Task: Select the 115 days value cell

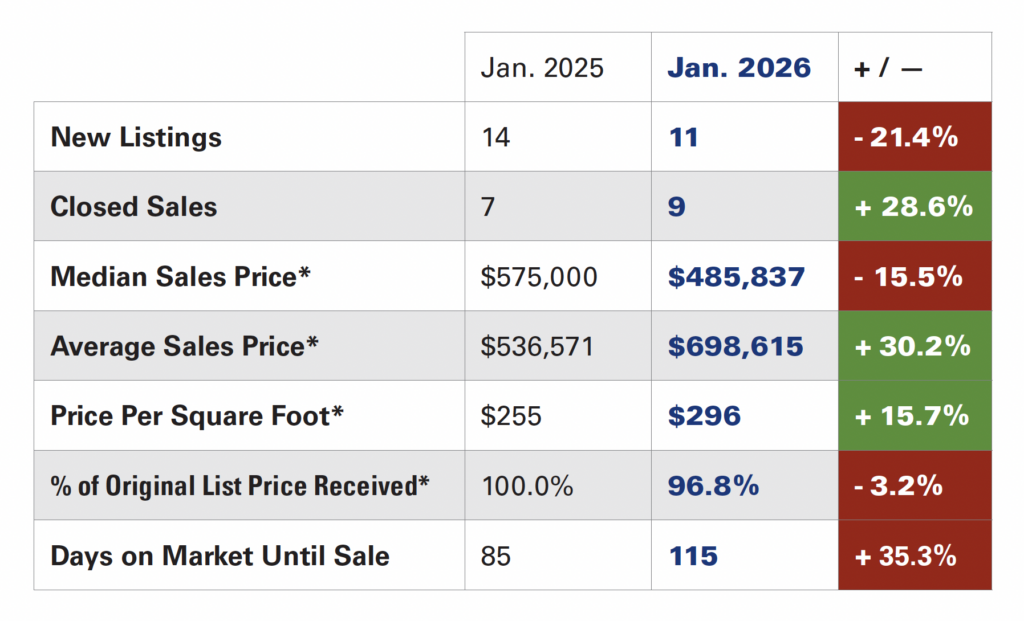Action: pos(692,555)
